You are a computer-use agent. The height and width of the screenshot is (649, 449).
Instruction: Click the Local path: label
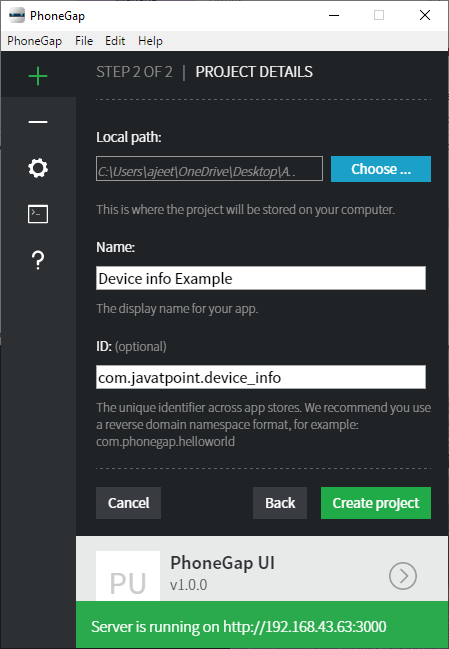point(129,137)
